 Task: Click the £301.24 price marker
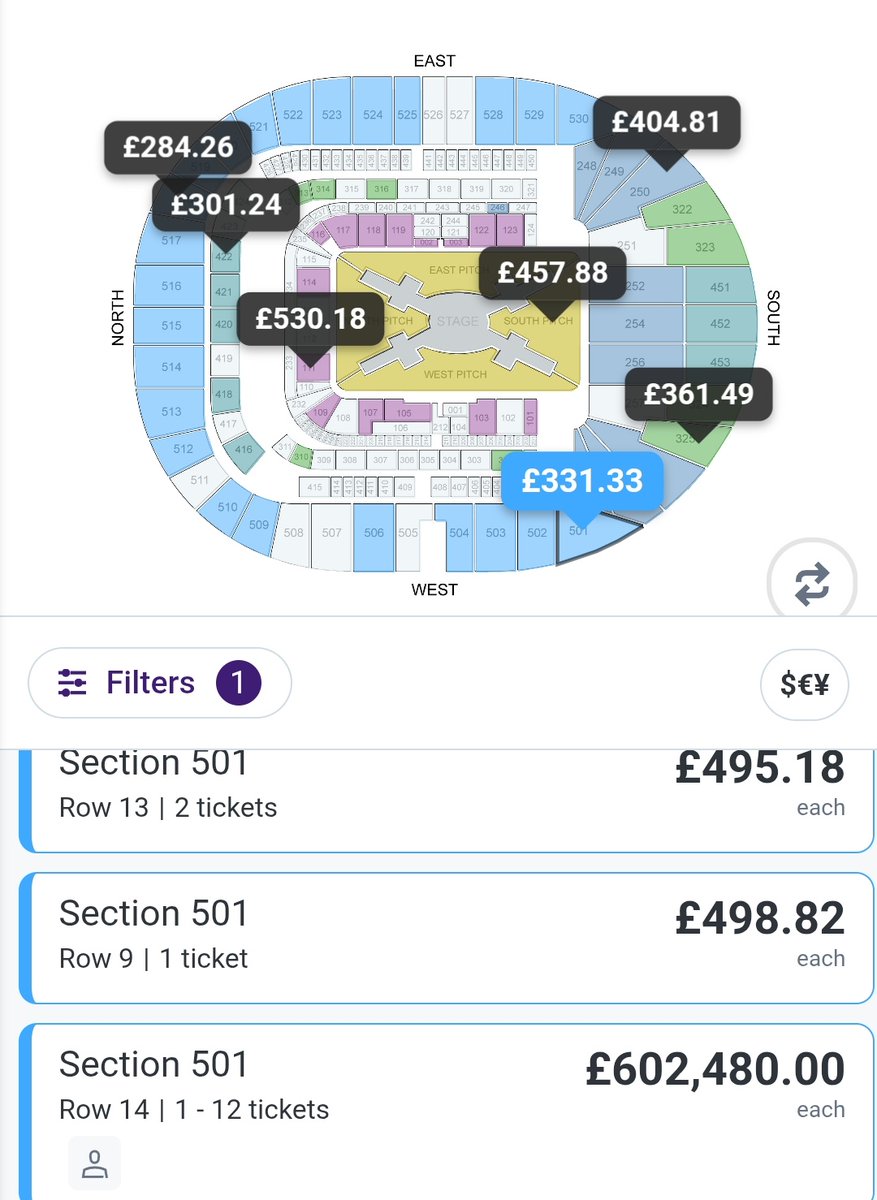[x=225, y=205]
